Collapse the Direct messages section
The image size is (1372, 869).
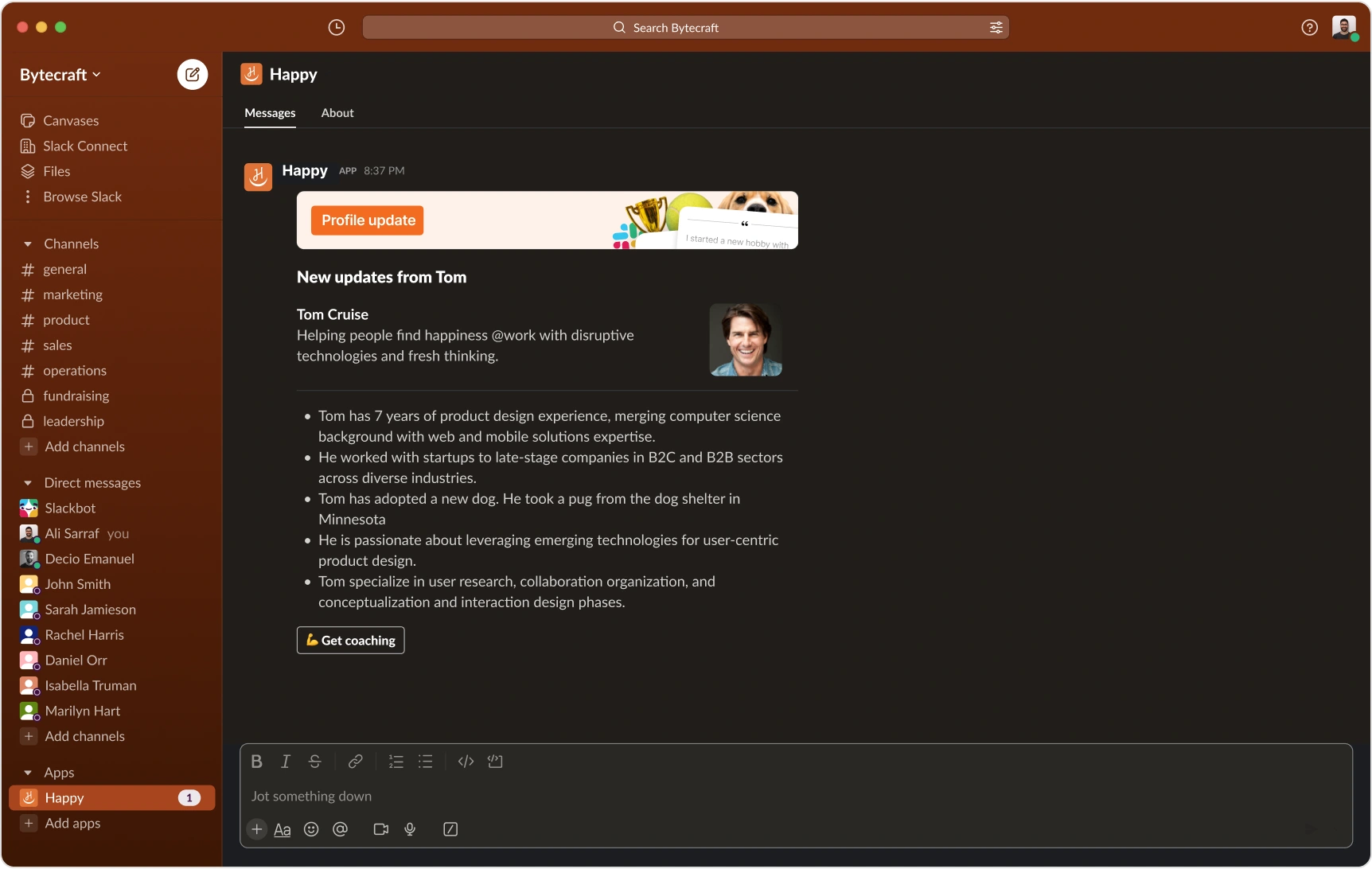point(28,483)
